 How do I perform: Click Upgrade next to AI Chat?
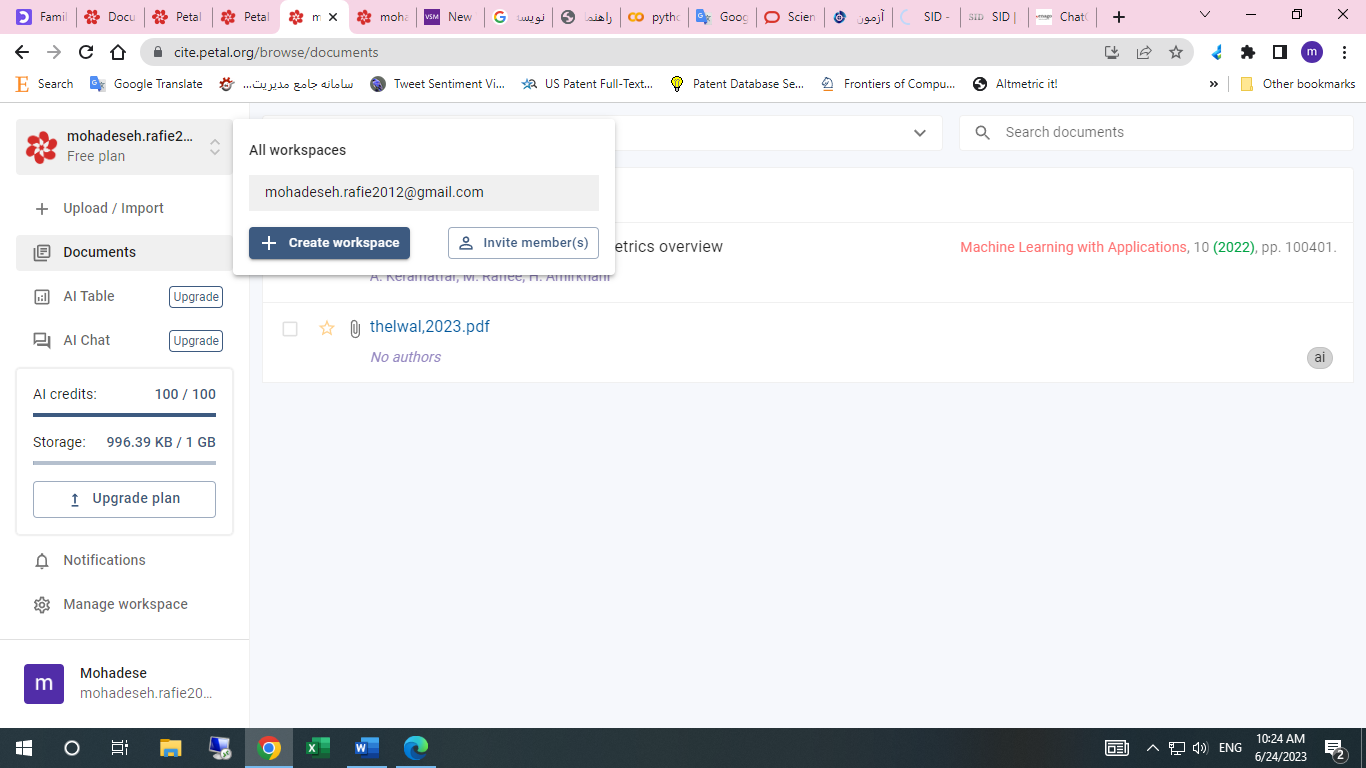click(x=196, y=341)
